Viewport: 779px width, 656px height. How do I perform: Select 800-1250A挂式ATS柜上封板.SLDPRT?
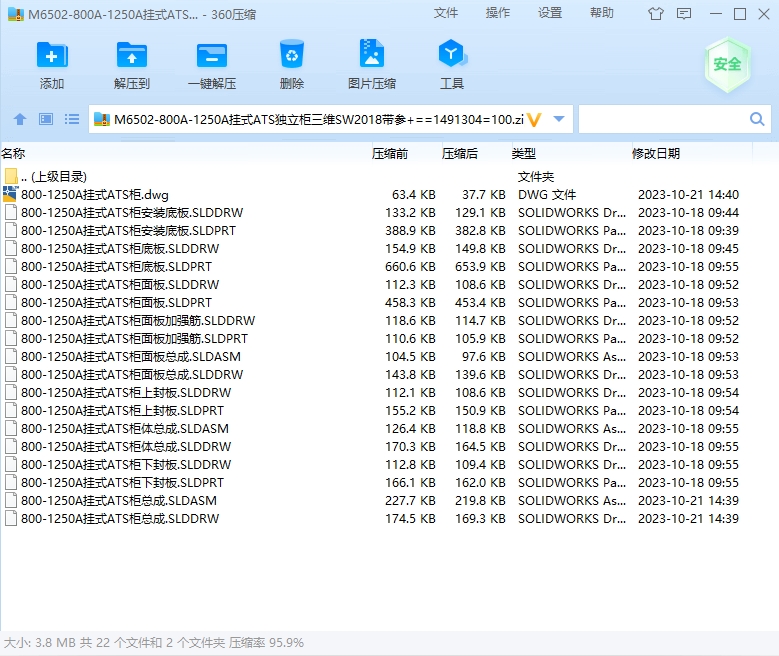pyautogui.click(x=122, y=410)
